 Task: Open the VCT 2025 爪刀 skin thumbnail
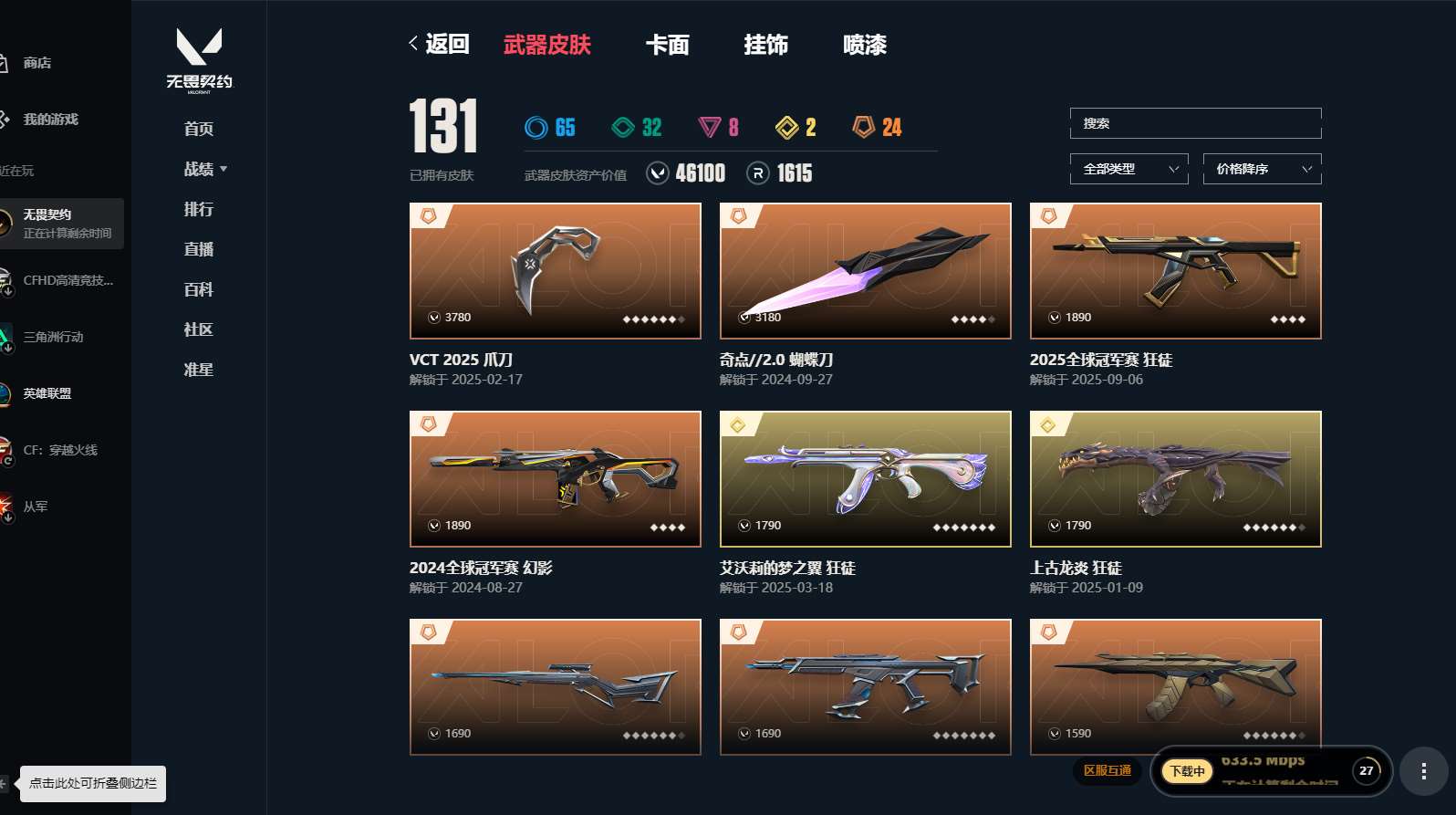556,271
